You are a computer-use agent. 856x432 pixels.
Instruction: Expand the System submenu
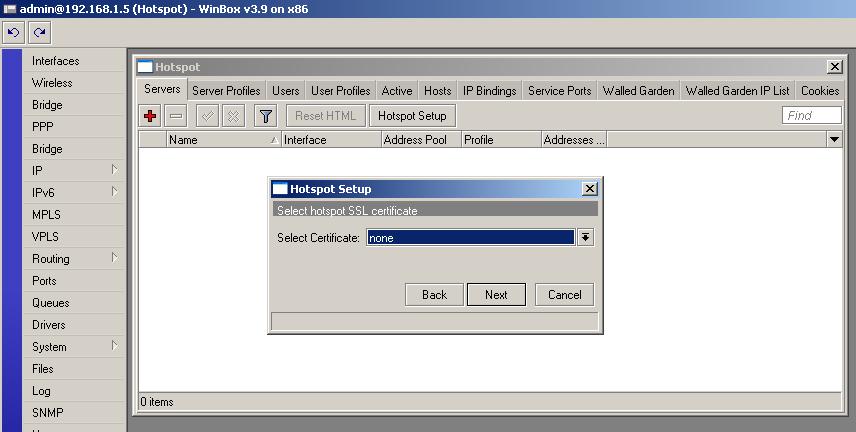point(115,346)
